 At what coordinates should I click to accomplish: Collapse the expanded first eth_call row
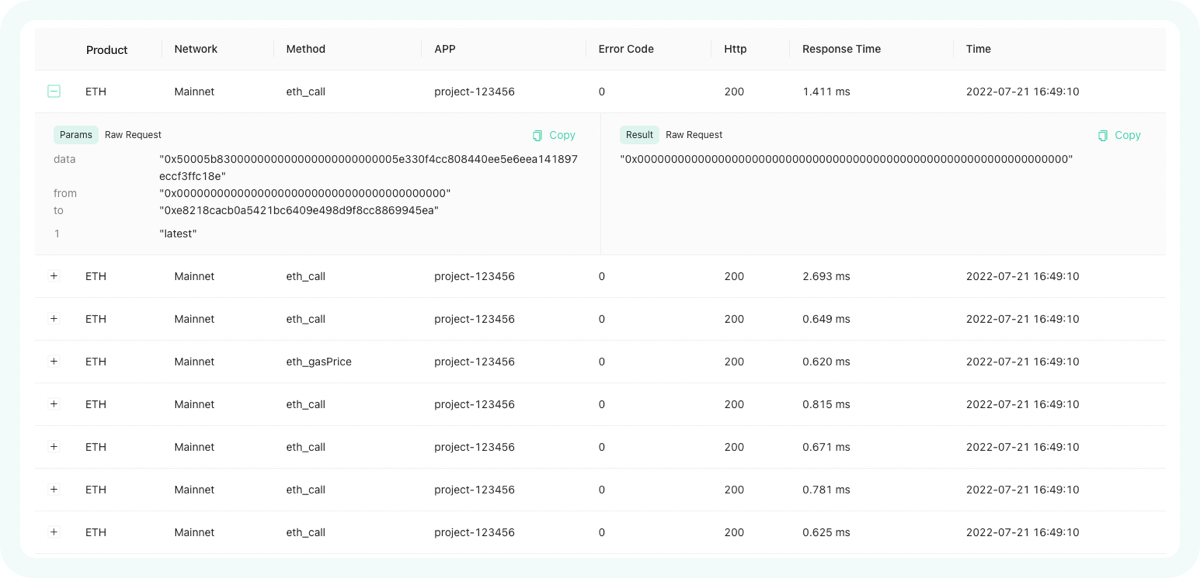point(54,91)
